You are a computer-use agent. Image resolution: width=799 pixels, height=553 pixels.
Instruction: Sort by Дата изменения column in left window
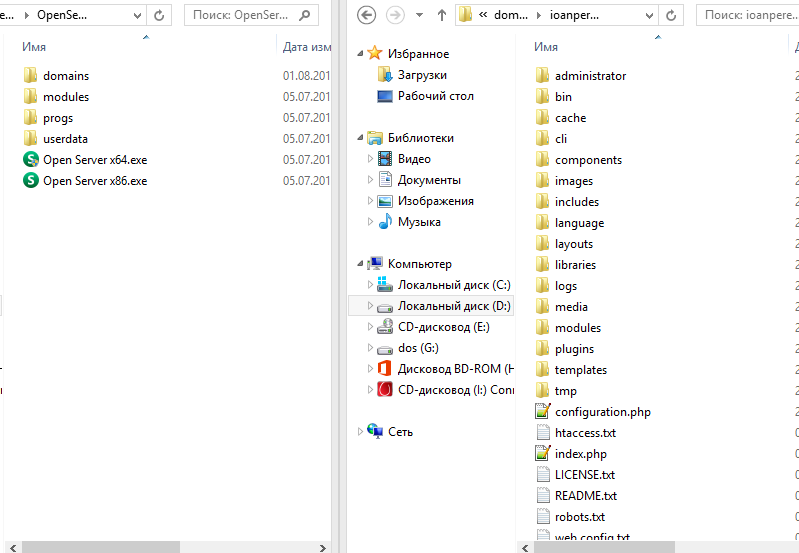click(x=305, y=47)
